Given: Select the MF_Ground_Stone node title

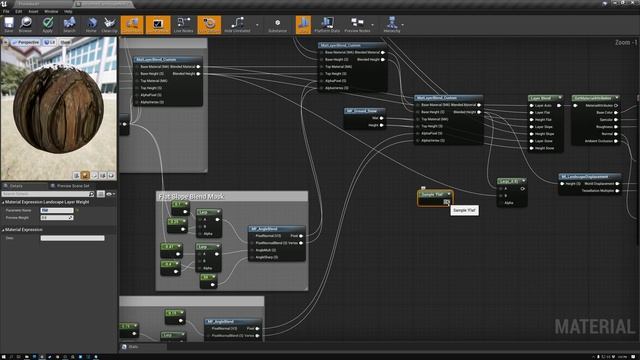Looking at the screenshot, I should (x=363, y=111).
